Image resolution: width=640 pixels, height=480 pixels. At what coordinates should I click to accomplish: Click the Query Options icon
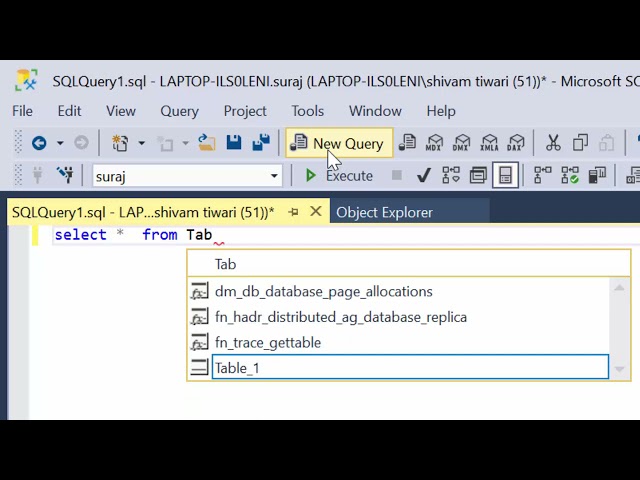pyautogui.click(x=478, y=176)
